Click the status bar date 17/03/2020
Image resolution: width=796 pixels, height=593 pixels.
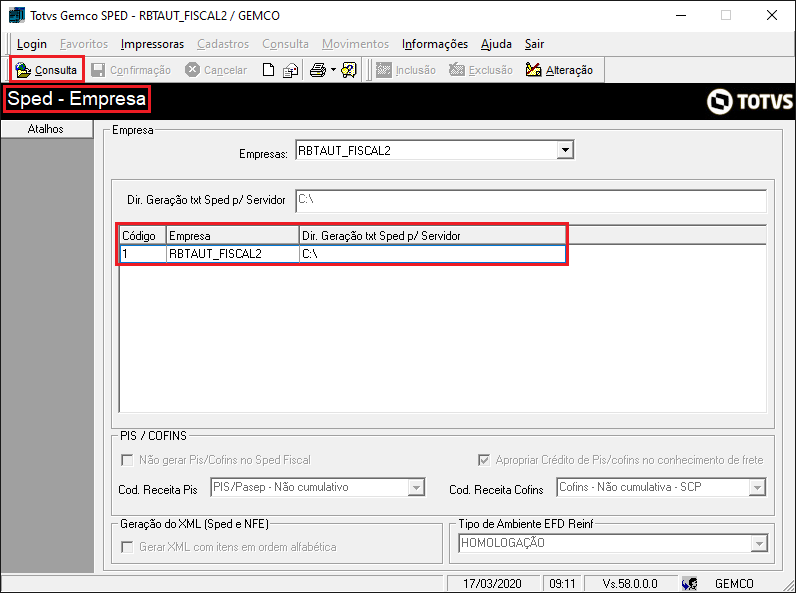[492, 584]
